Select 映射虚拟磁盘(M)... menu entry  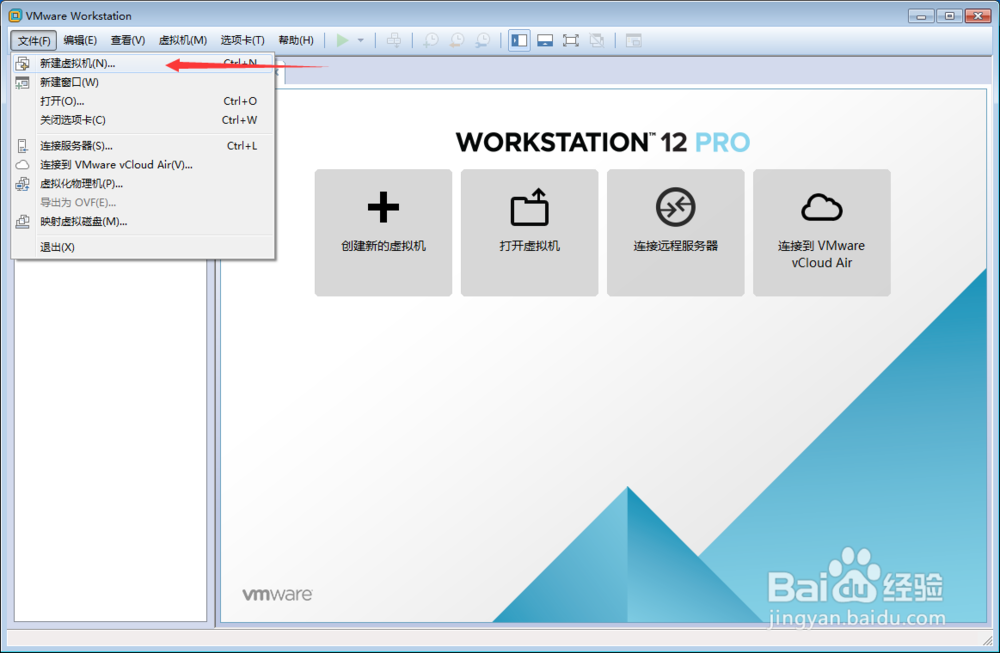pyautogui.click(x=143, y=221)
